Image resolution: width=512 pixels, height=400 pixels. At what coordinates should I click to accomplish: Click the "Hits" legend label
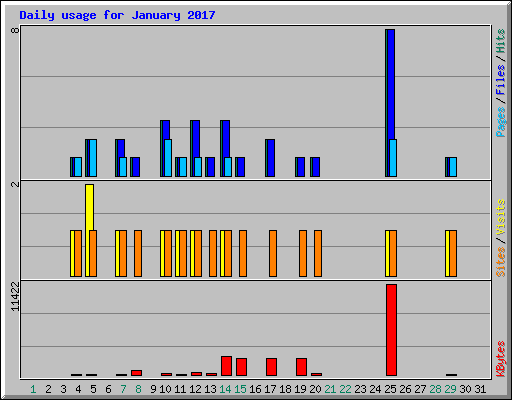point(501,41)
